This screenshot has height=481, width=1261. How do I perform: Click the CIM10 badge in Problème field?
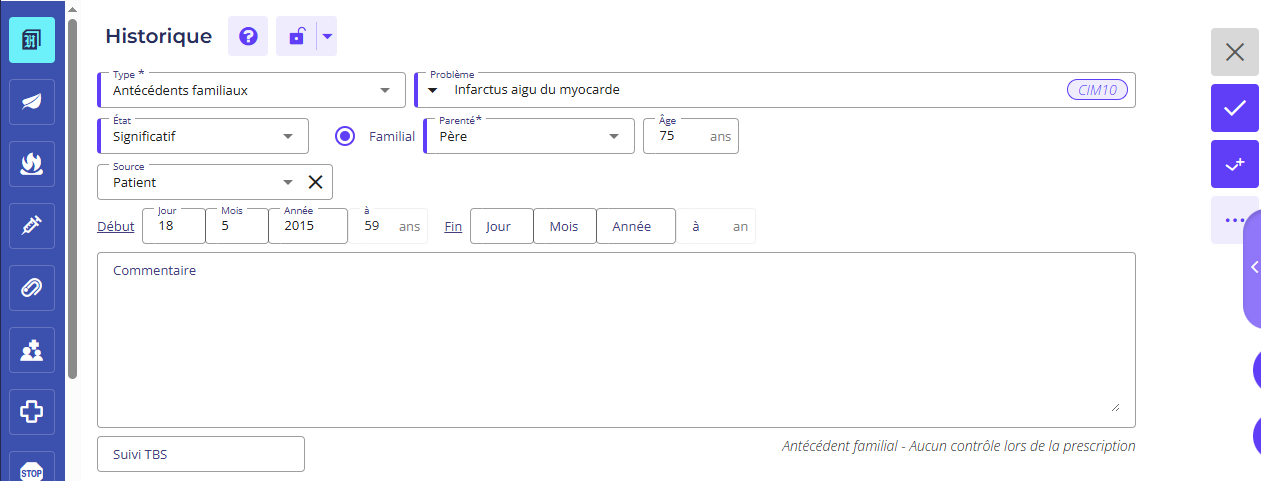(x=1097, y=90)
